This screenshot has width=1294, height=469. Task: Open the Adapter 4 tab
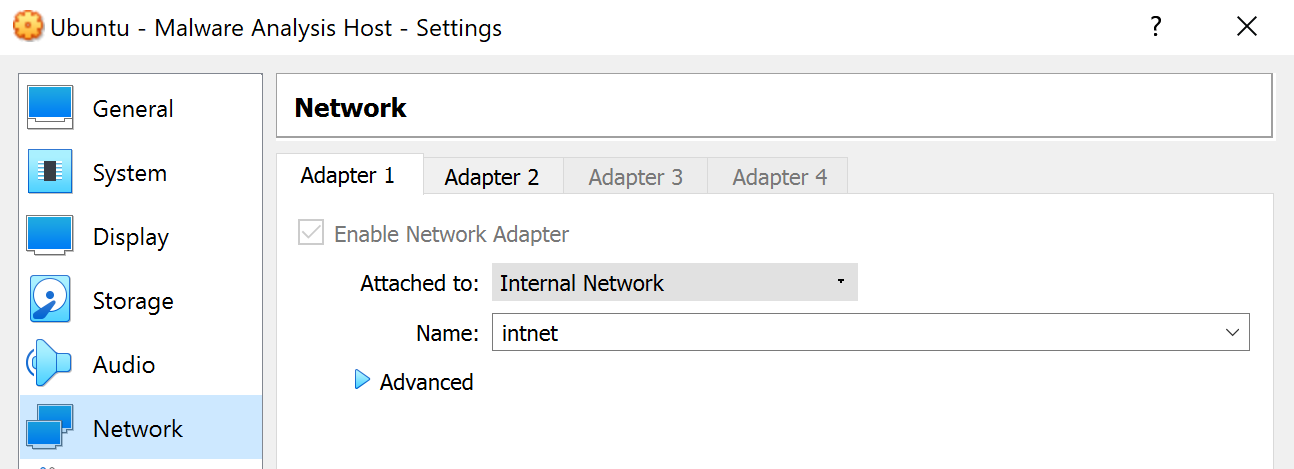coord(779,177)
